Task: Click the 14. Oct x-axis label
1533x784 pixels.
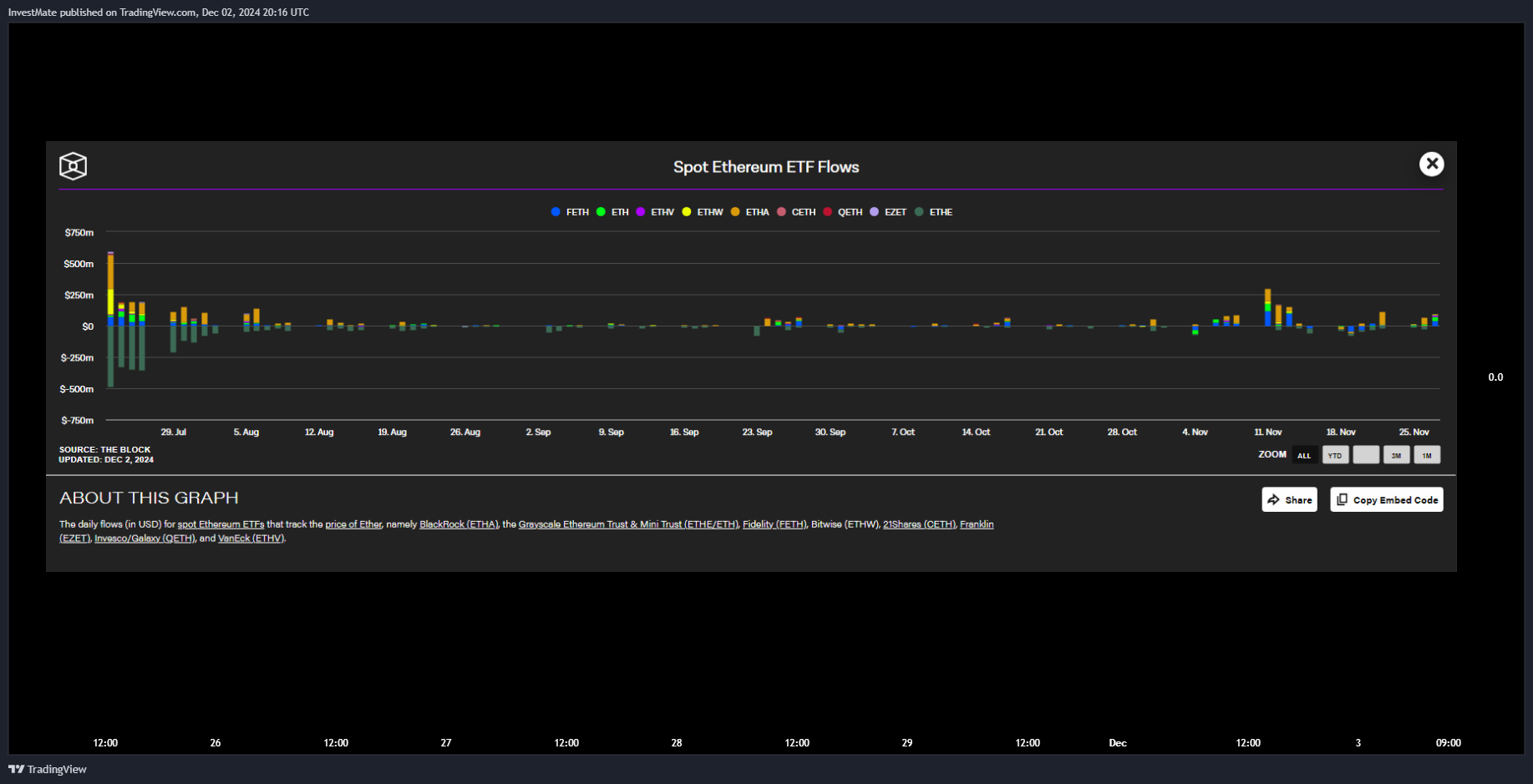Action: (x=976, y=432)
